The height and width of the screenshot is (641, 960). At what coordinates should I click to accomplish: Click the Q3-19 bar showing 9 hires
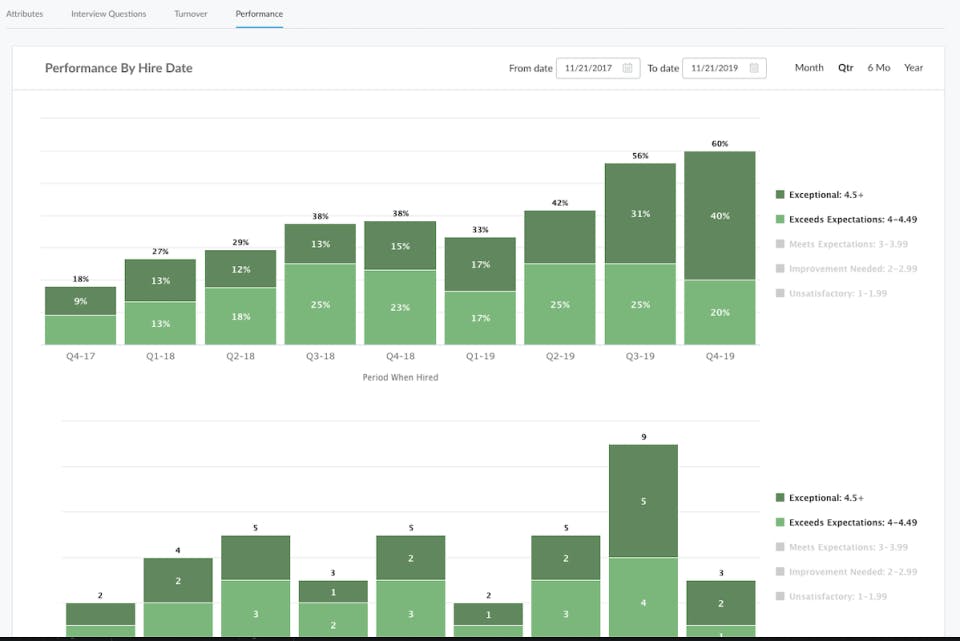coord(643,540)
